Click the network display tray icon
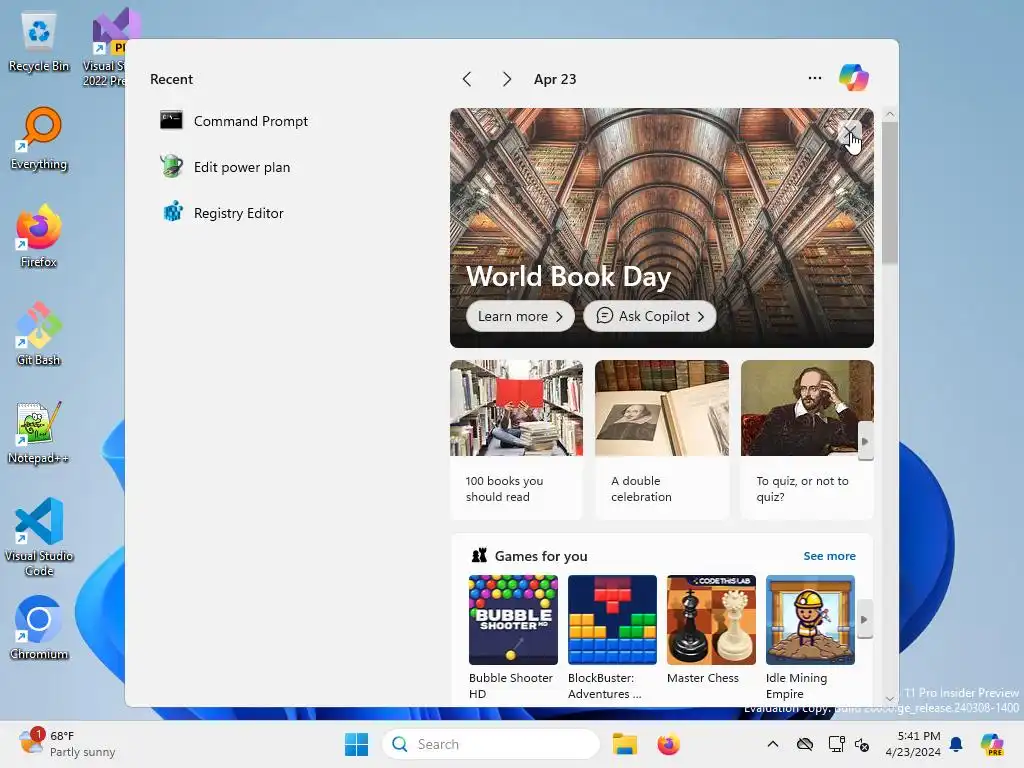Screen dimensions: 1024x768 point(837,744)
